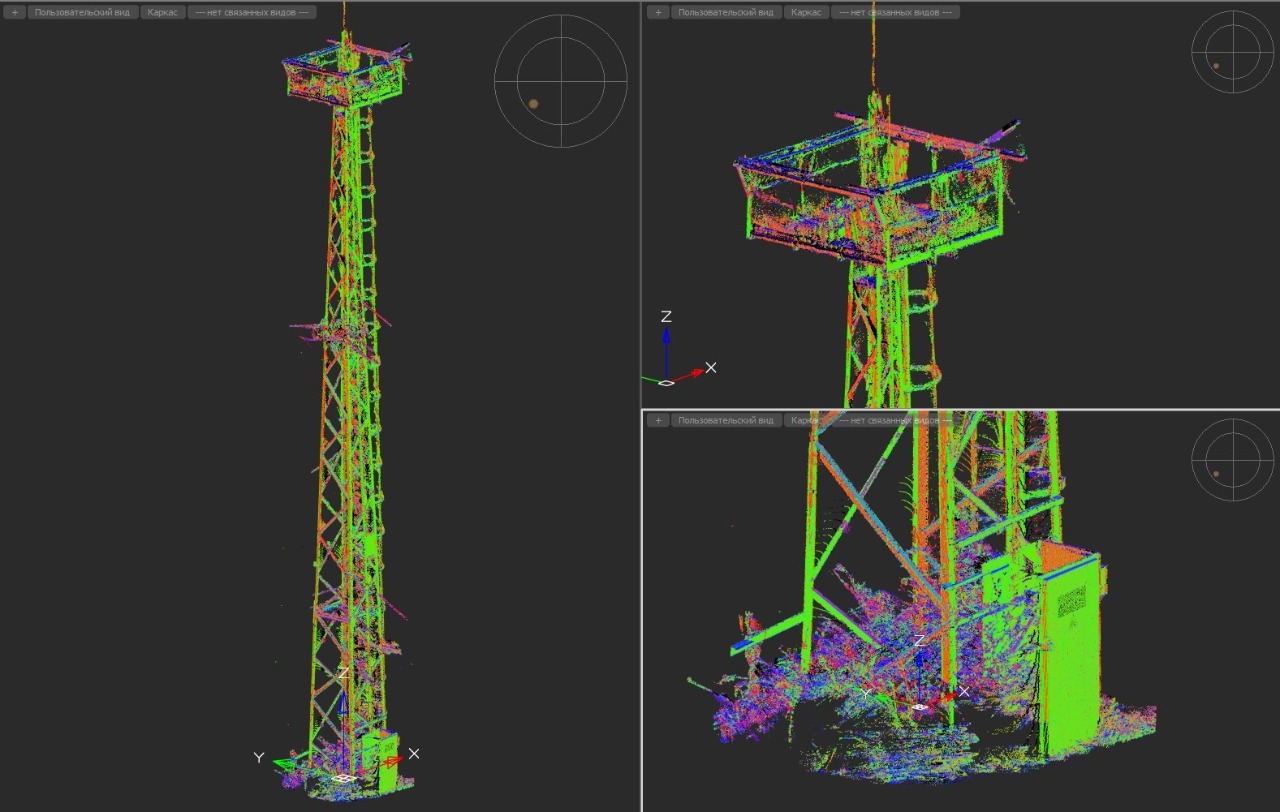The height and width of the screenshot is (812, 1280).
Task: Open 'Пользовательский вид' menu in full-tower viewport
Action: pyautogui.click(x=82, y=12)
